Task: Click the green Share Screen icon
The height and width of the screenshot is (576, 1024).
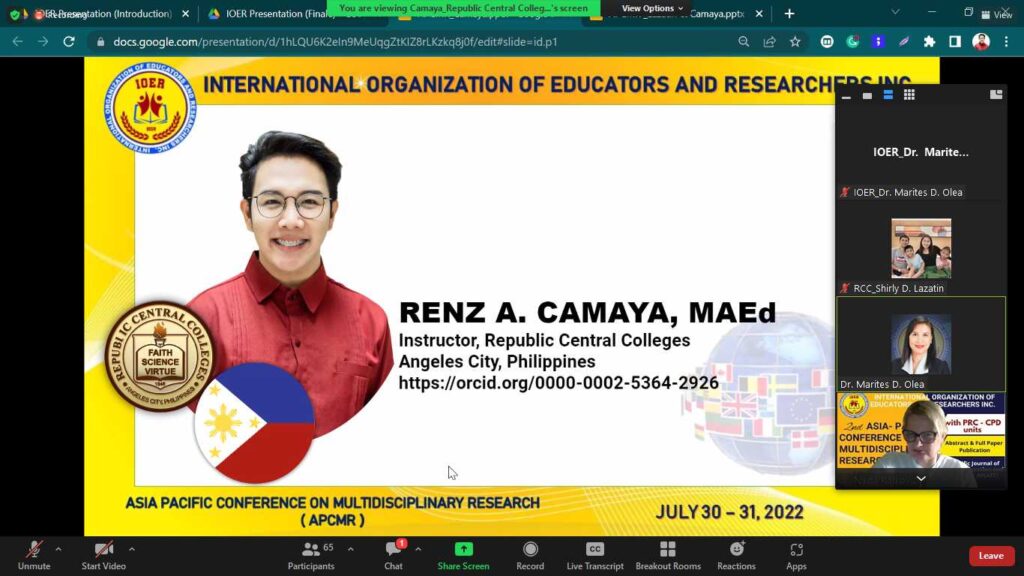Action: coord(463,549)
